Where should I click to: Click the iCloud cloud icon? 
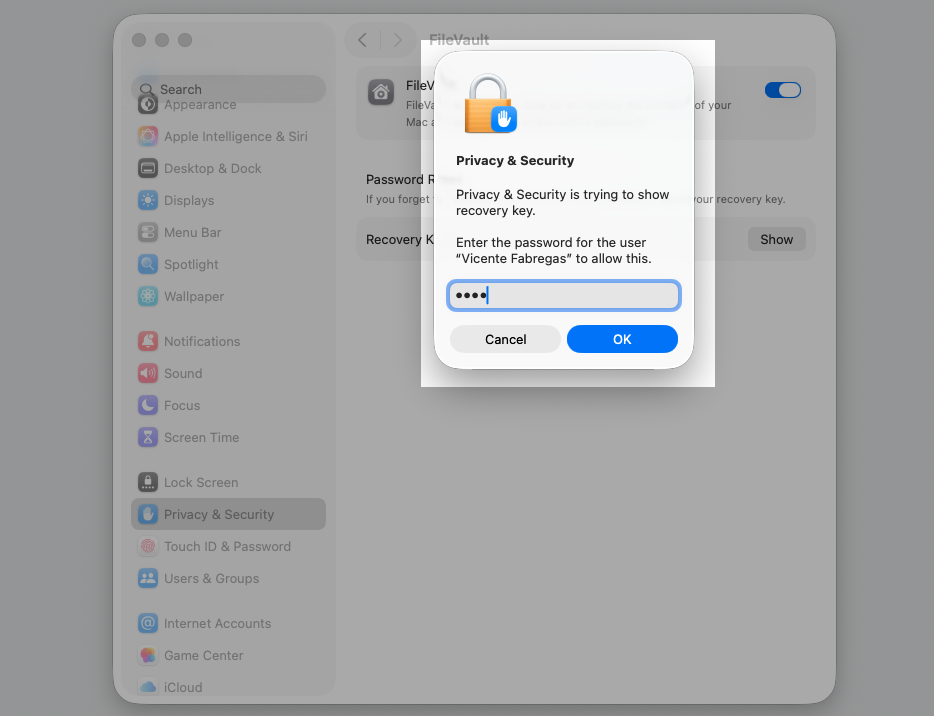tap(148, 687)
